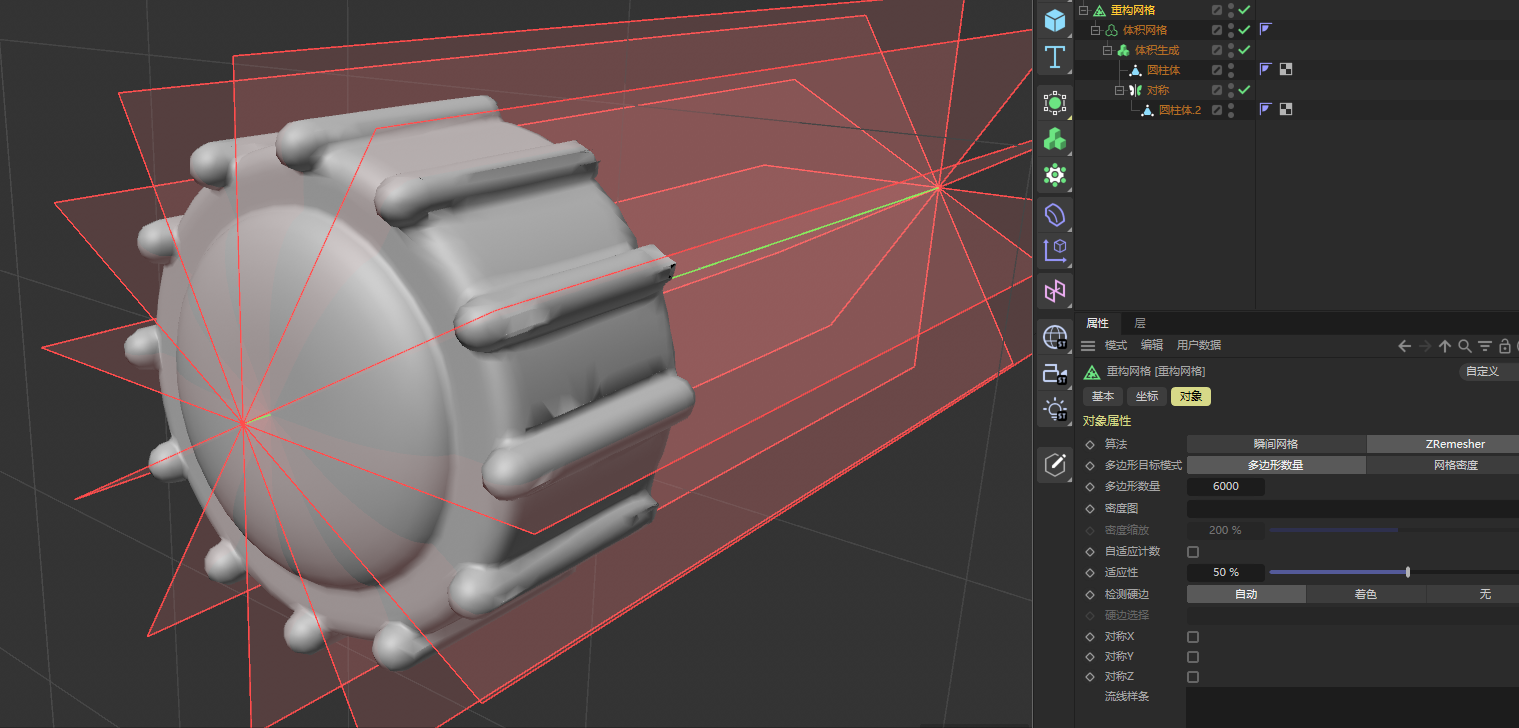Select the Cube primitive tool

[1054, 20]
